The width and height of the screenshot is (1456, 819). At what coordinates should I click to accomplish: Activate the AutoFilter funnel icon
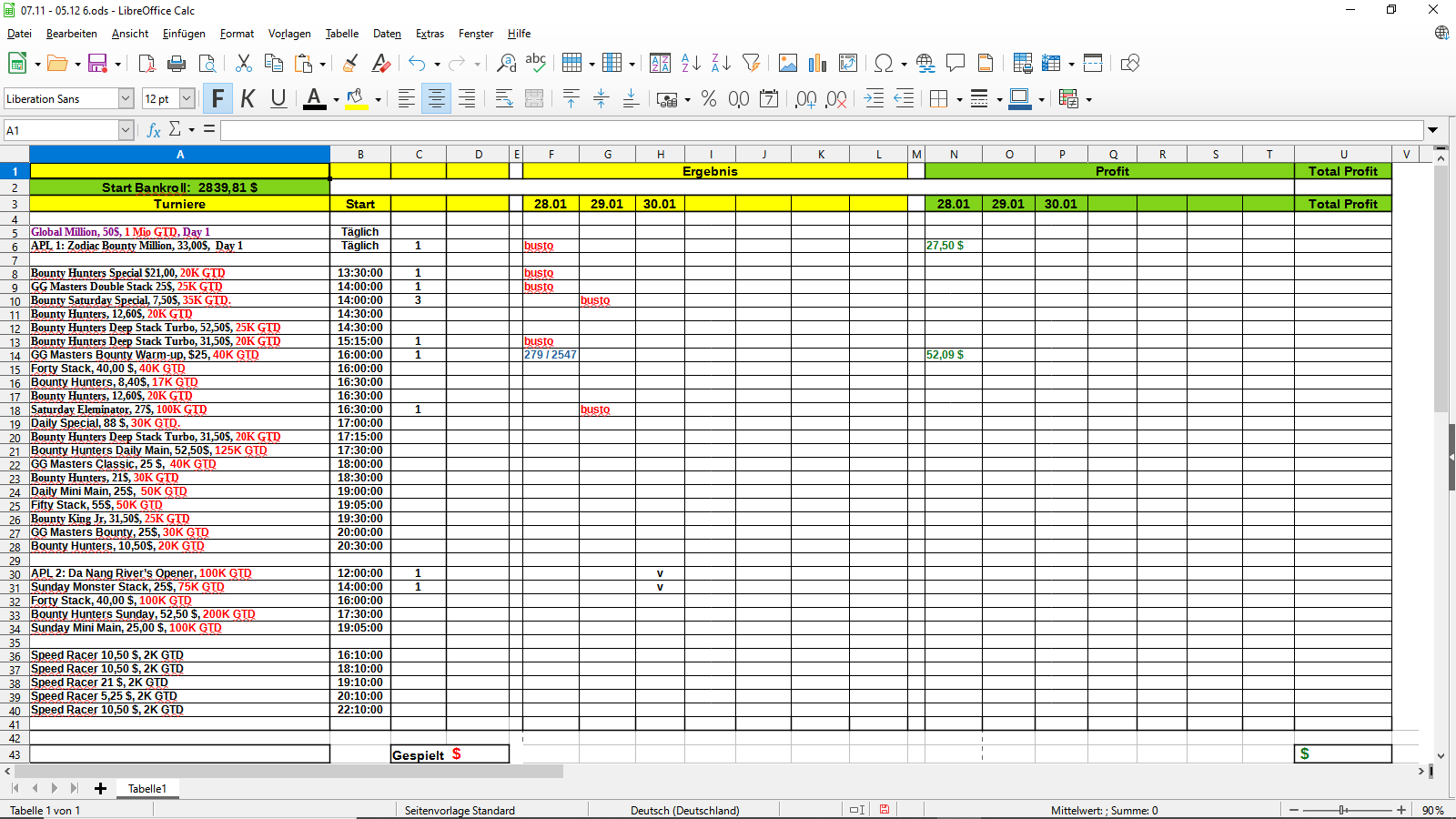pos(751,63)
